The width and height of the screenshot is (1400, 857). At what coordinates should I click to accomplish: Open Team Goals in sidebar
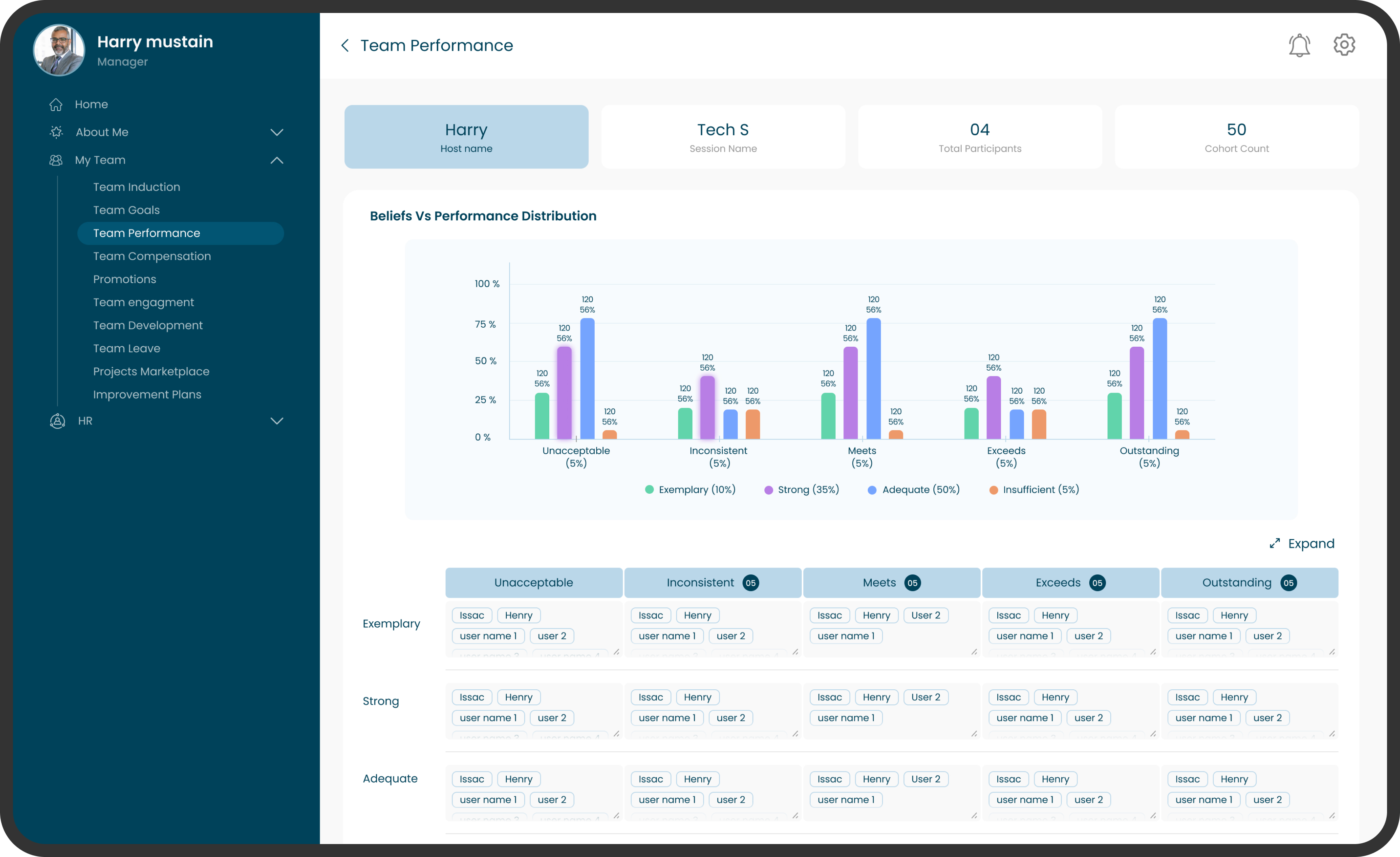pyautogui.click(x=126, y=210)
